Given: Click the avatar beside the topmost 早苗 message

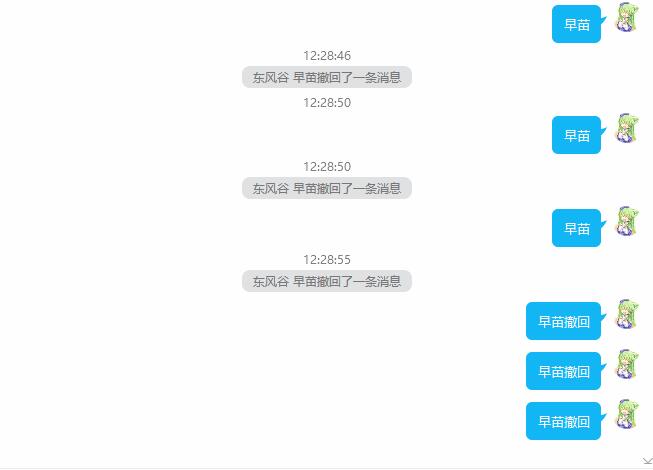Looking at the screenshot, I should (x=627, y=17).
